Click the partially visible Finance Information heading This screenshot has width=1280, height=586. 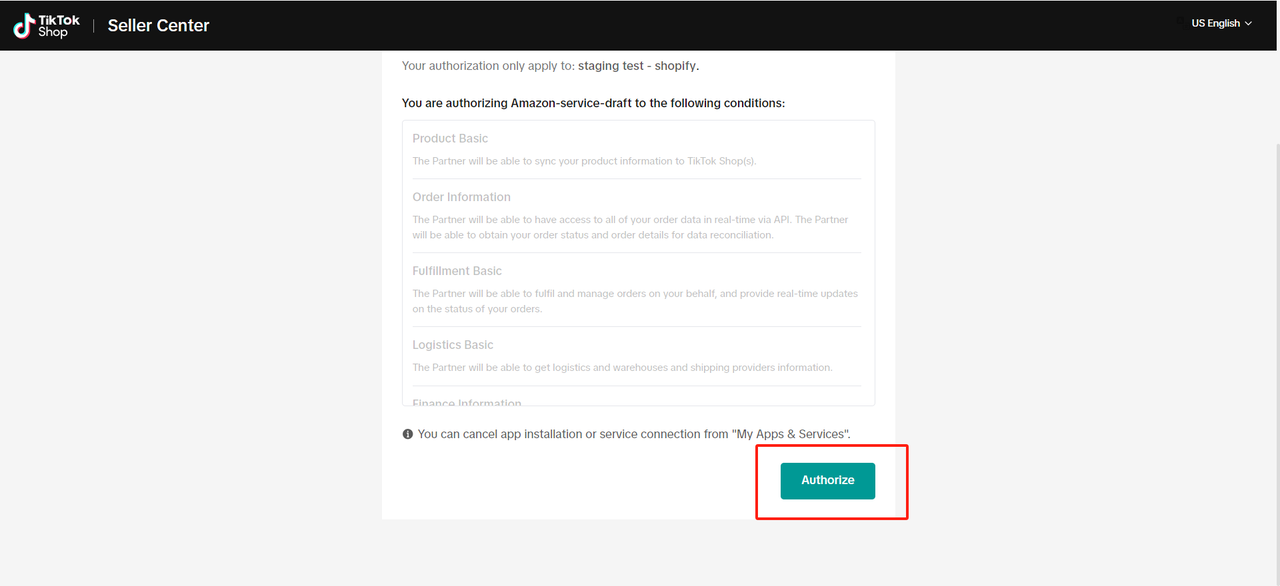click(467, 403)
